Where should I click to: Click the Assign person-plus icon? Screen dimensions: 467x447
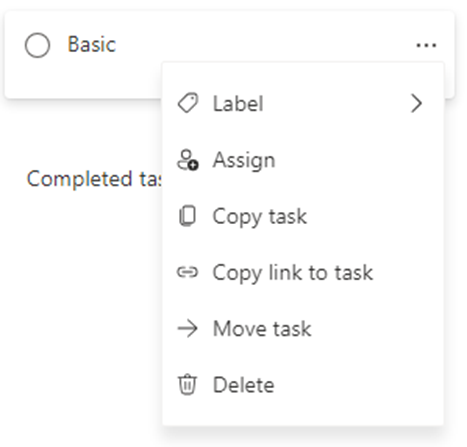(x=187, y=160)
